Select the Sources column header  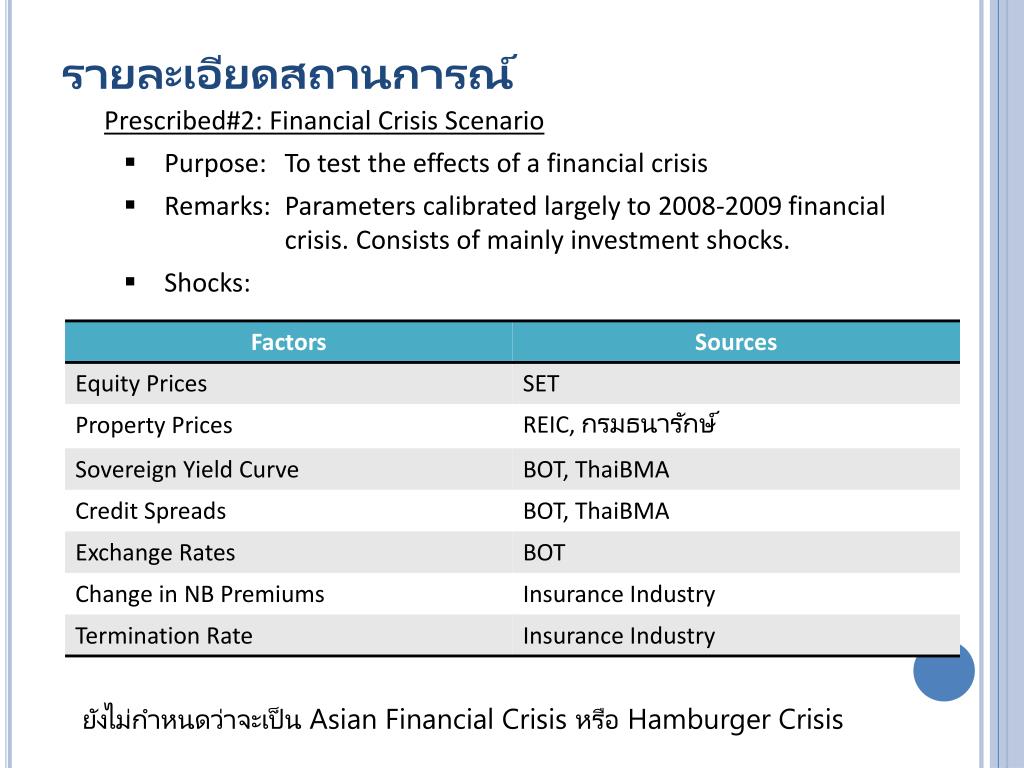pyautogui.click(x=735, y=342)
